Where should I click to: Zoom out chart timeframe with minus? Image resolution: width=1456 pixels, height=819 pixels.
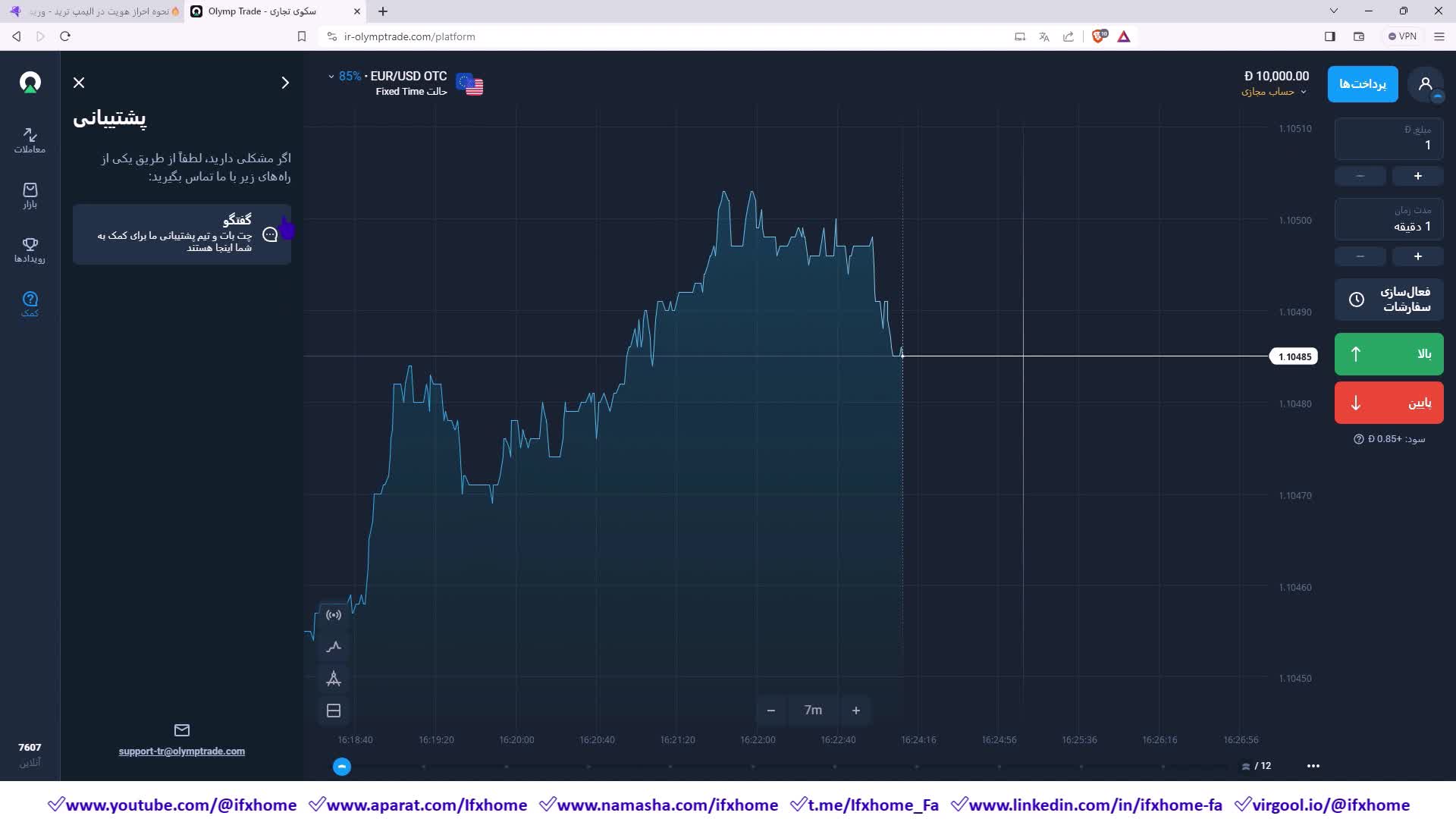(771, 711)
